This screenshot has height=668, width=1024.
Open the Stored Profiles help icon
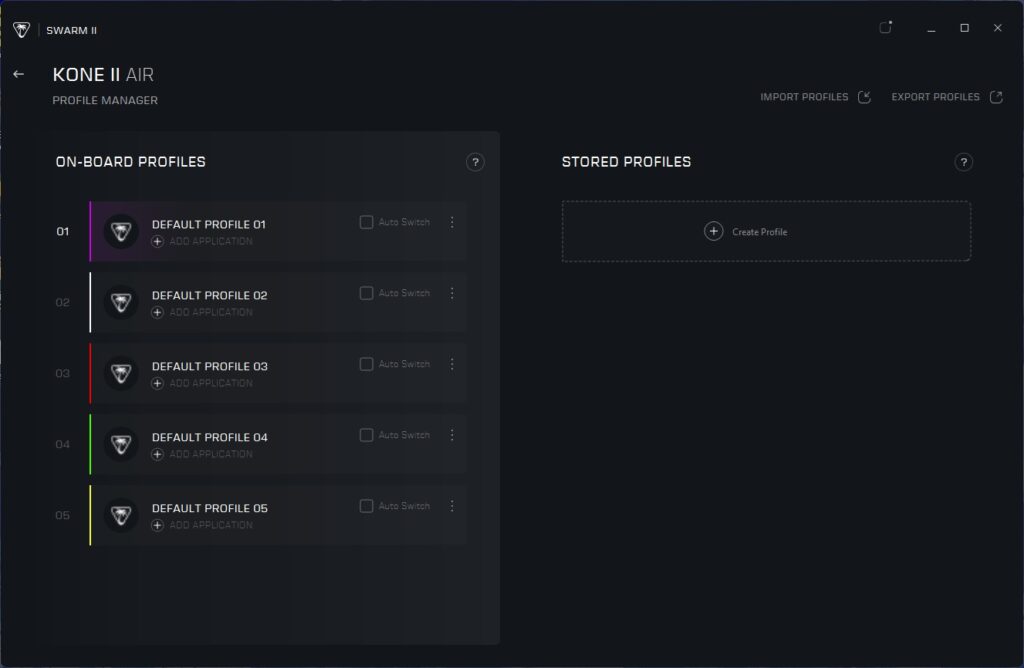(x=963, y=162)
